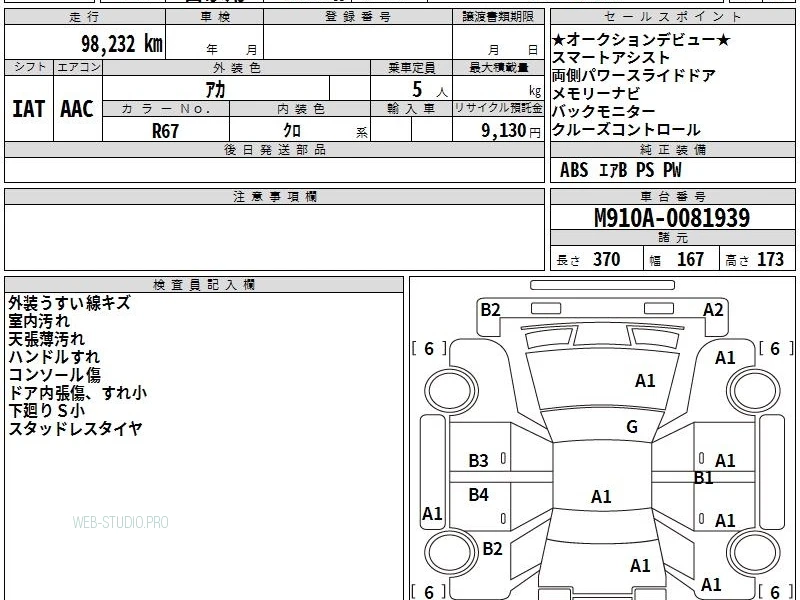The image size is (800, 600).
Task: Click the カラーNo. header
Action: click(166, 109)
